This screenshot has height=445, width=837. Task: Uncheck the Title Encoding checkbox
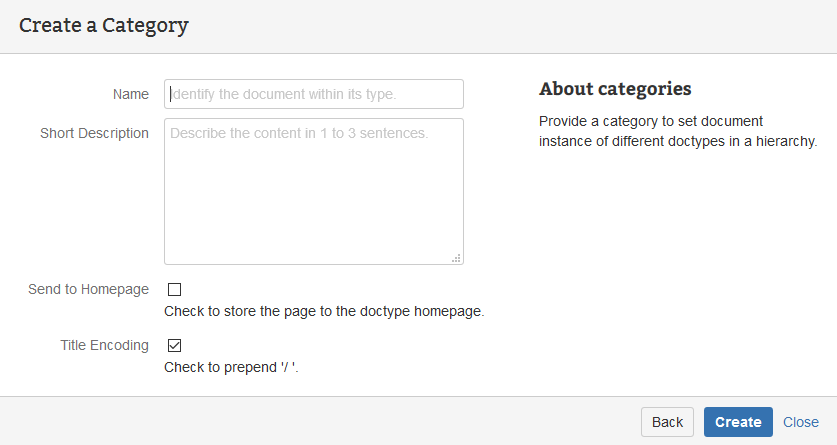click(x=174, y=346)
